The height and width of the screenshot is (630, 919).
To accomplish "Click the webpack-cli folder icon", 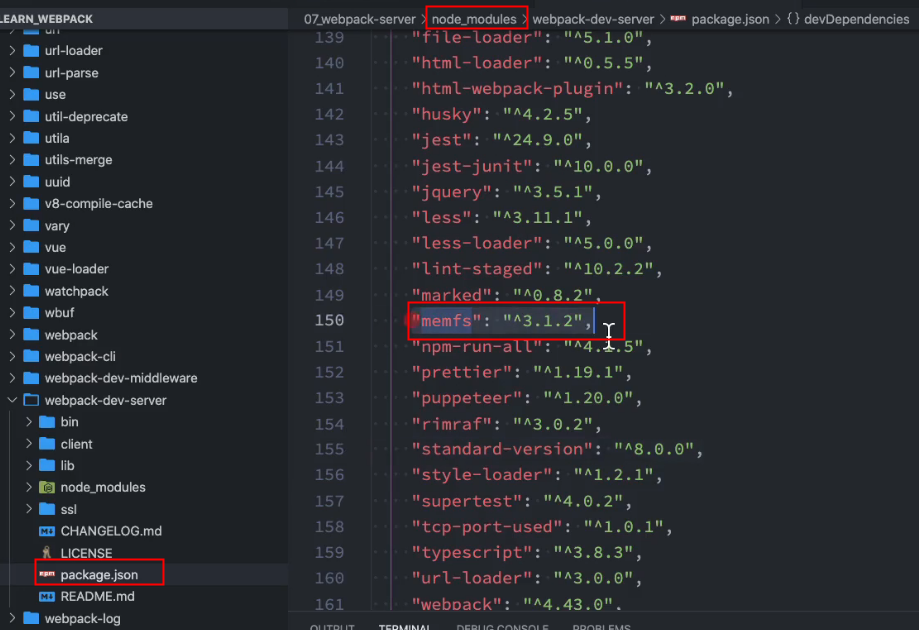I will (31, 356).
